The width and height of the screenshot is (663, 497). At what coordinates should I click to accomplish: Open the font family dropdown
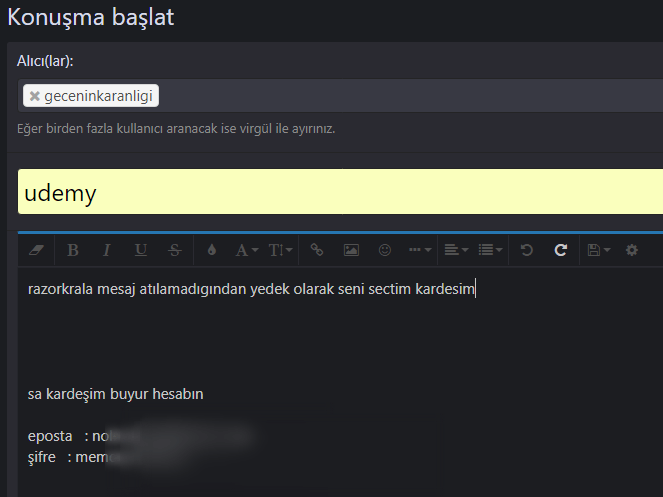tap(247, 250)
